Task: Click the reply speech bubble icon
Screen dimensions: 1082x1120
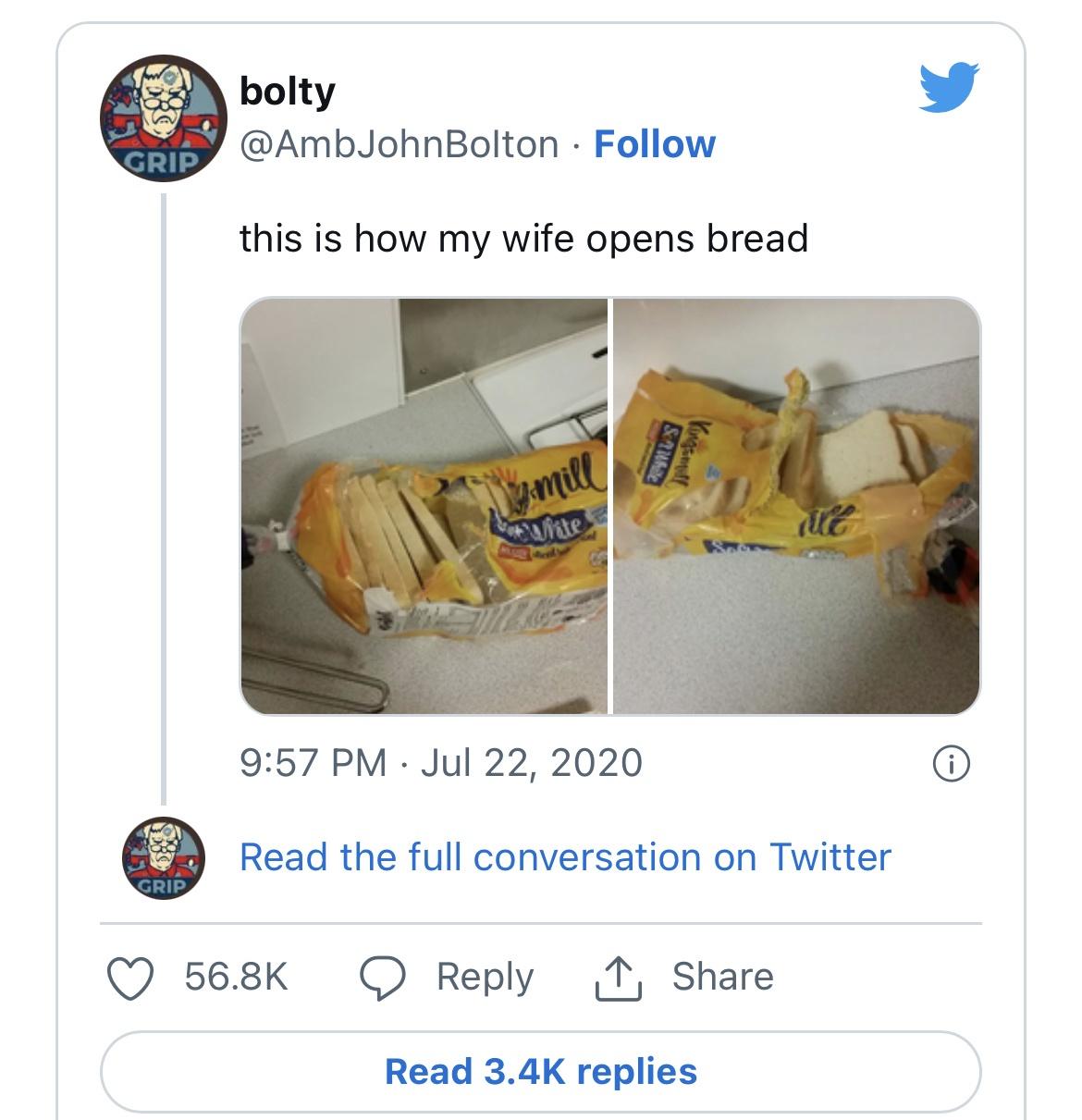Action: (382, 978)
